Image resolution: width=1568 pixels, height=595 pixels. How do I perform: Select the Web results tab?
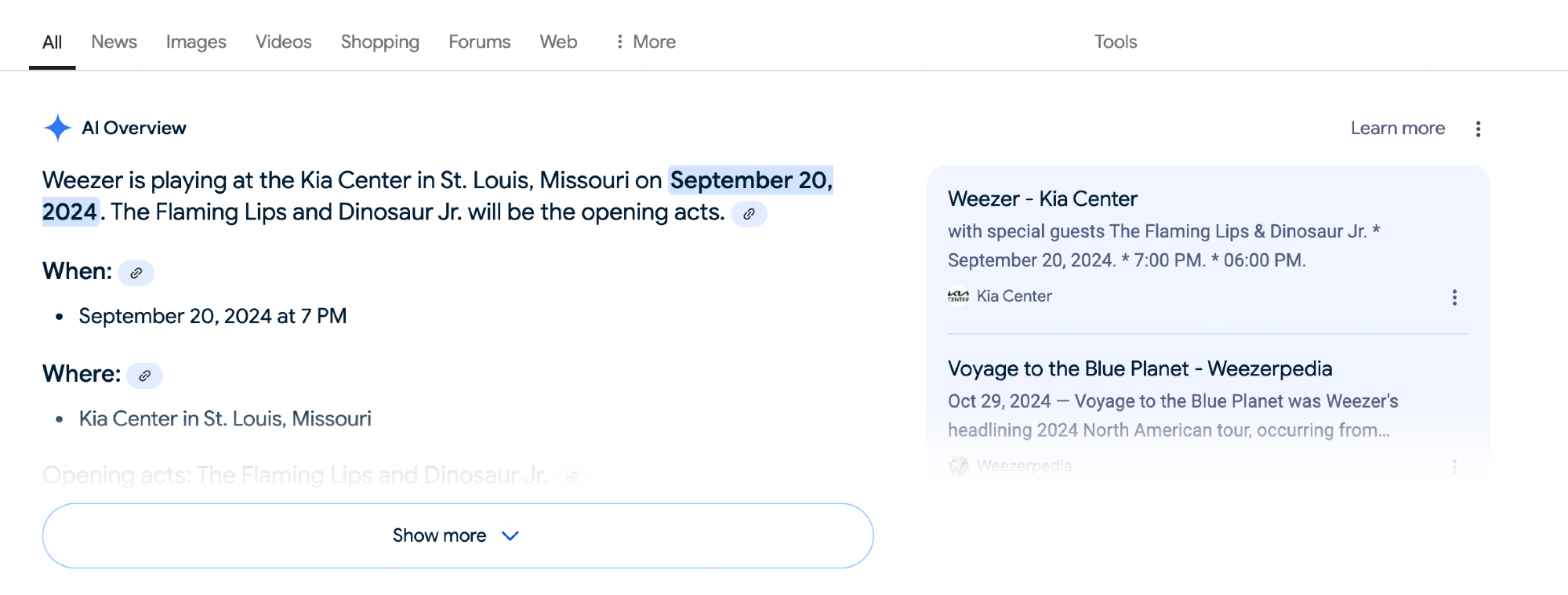(x=558, y=42)
